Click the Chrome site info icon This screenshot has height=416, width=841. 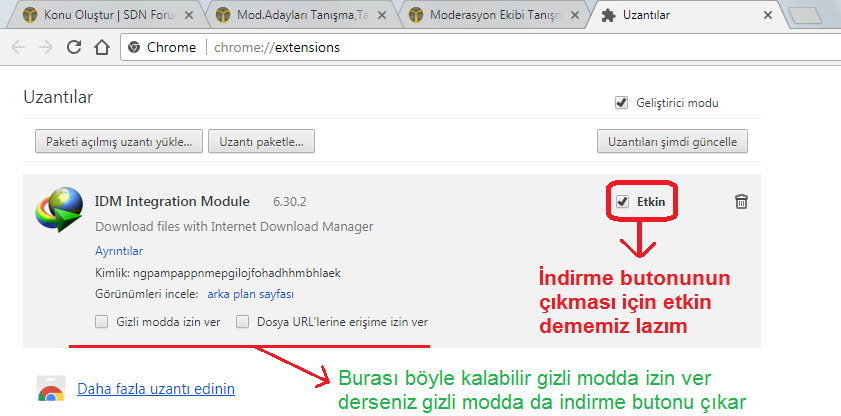click(x=134, y=48)
